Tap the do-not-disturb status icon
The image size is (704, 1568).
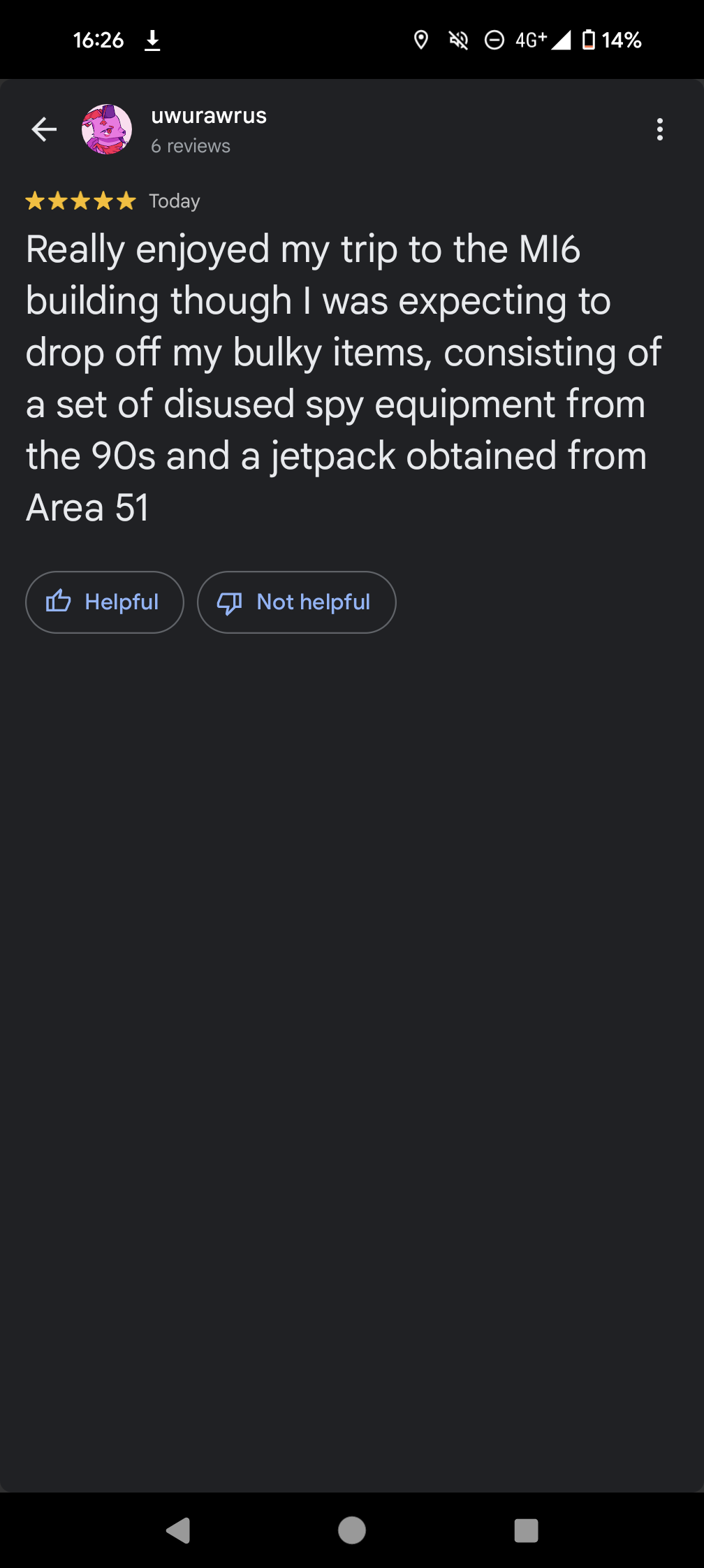pos(494,41)
